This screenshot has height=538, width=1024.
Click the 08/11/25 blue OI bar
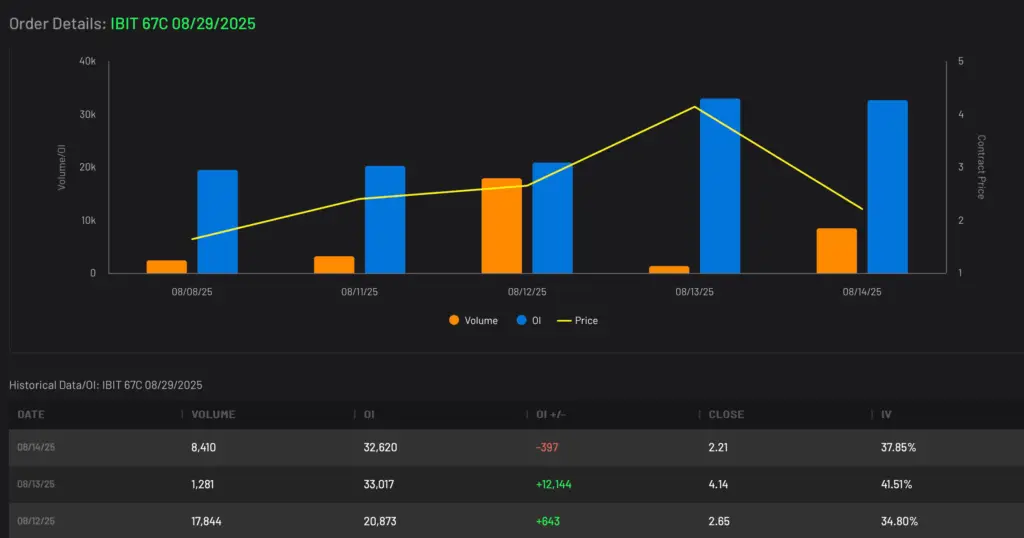click(385, 220)
